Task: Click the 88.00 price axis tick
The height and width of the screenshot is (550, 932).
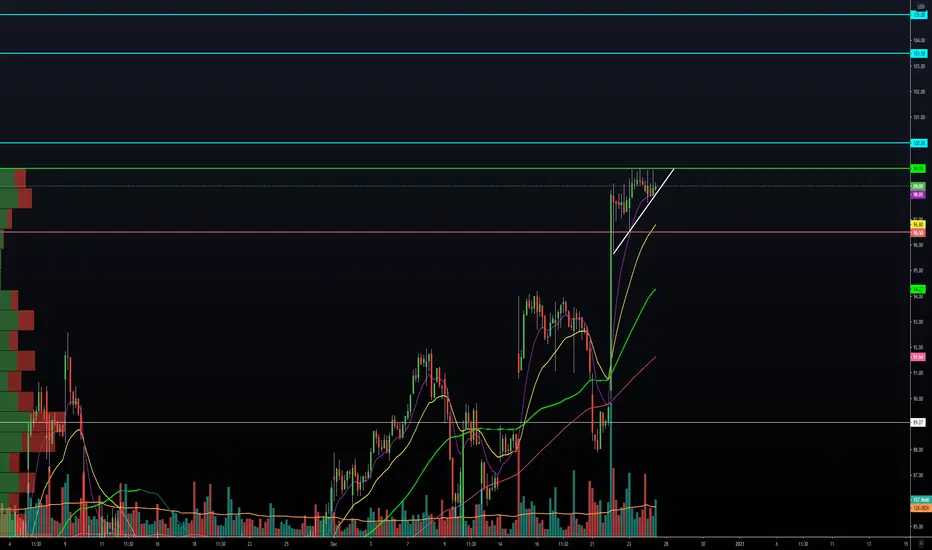Action: click(x=919, y=450)
